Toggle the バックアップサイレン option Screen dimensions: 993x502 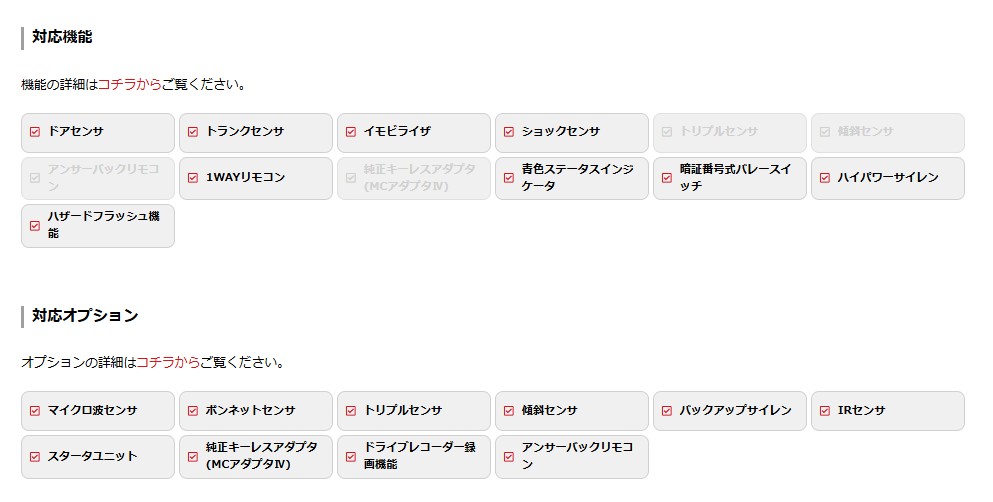667,411
